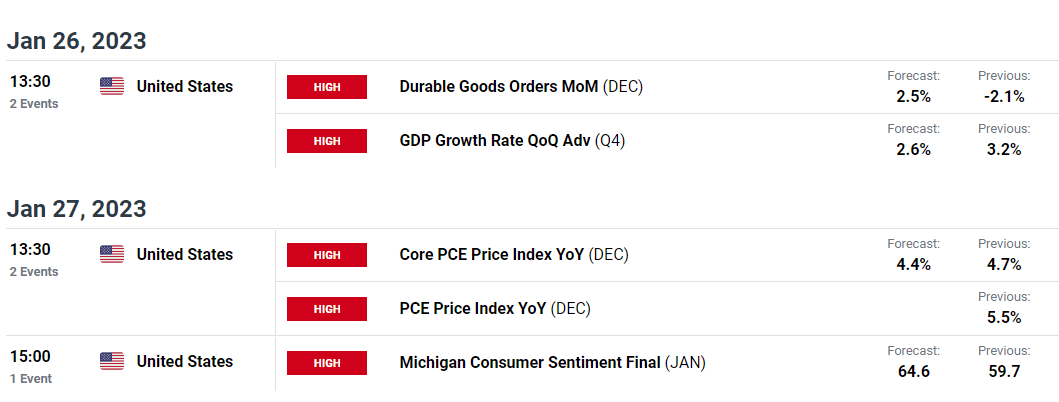Expand the 15:00 '1 Event' group
The height and width of the screenshot is (402, 1059).
coord(30,378)
